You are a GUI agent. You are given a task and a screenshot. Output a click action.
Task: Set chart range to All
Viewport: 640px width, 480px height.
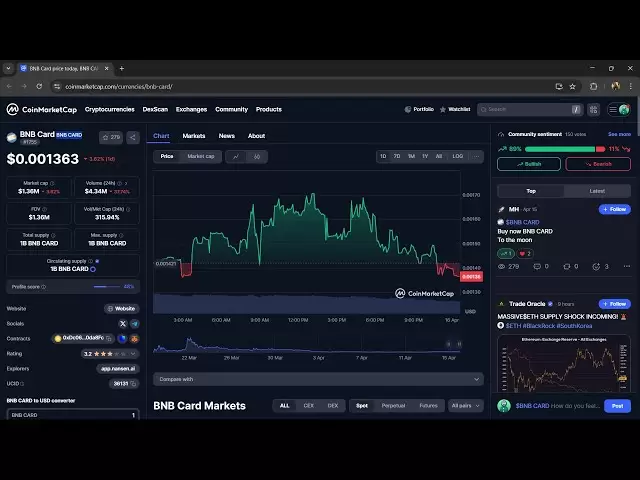[x=439, y=156]
